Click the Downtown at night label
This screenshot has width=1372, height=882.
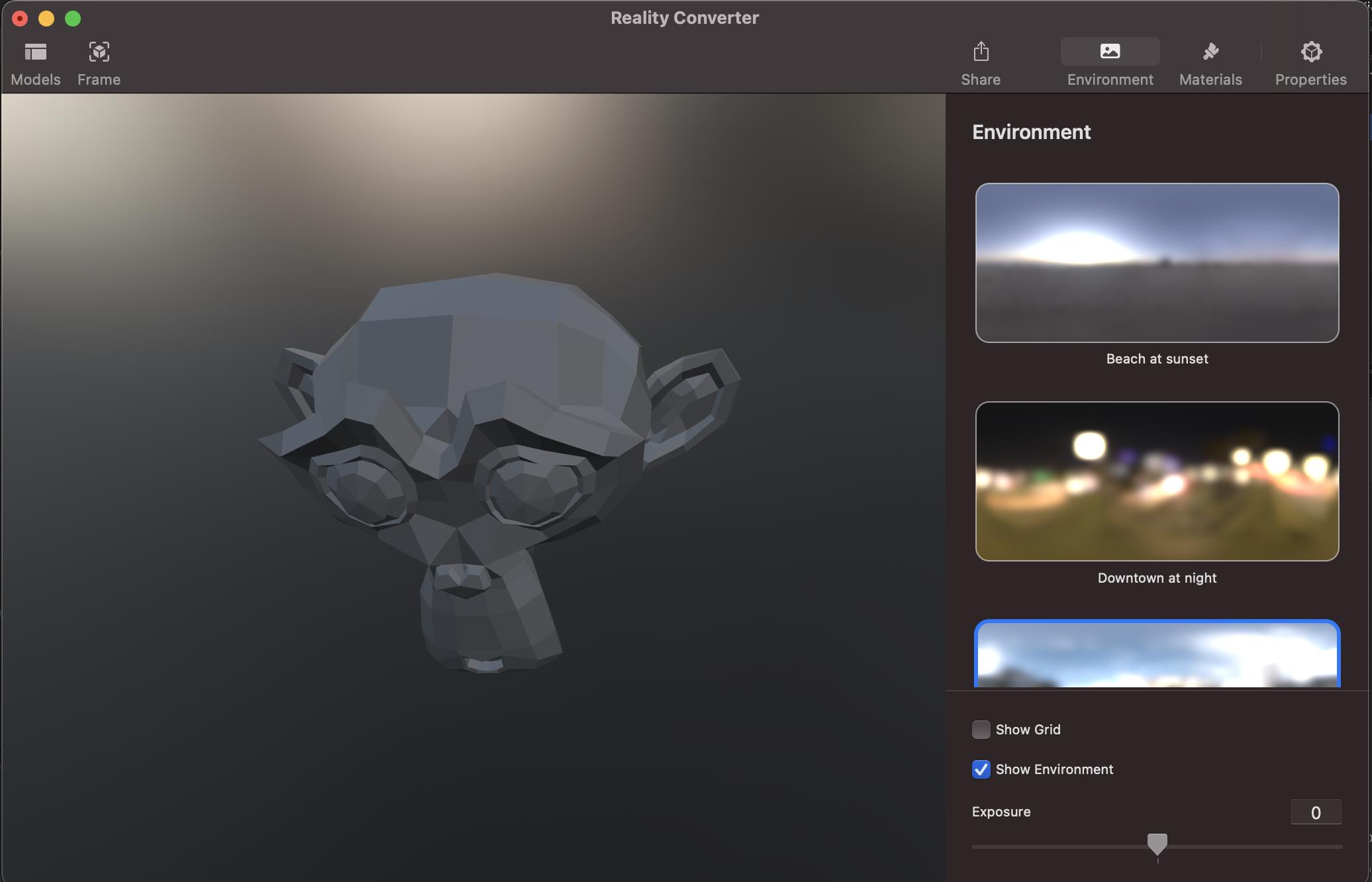click(1156, 577)
